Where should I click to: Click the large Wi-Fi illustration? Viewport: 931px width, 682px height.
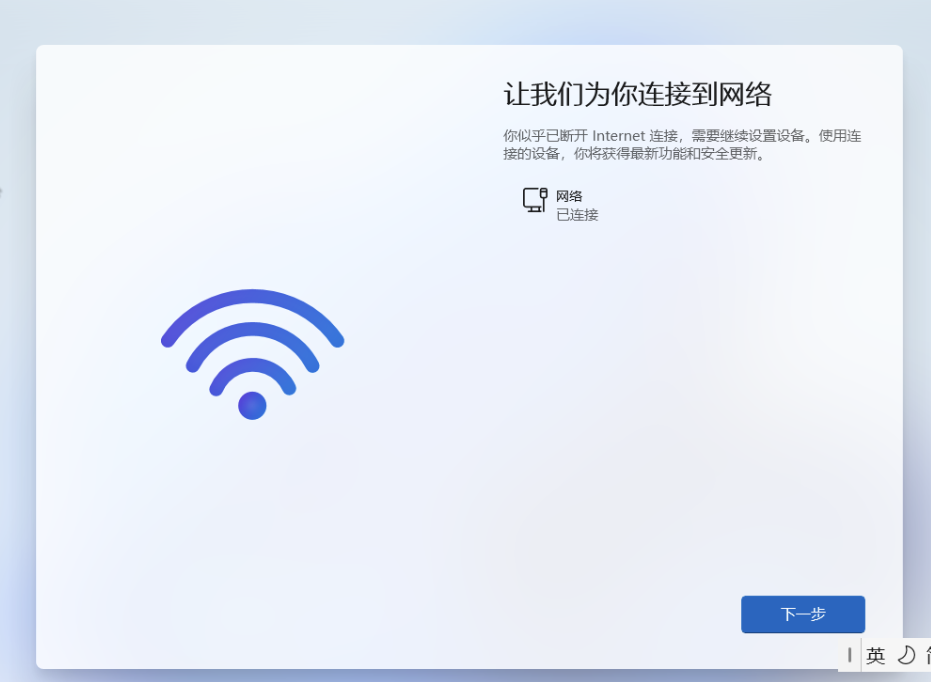pos(252,354)
